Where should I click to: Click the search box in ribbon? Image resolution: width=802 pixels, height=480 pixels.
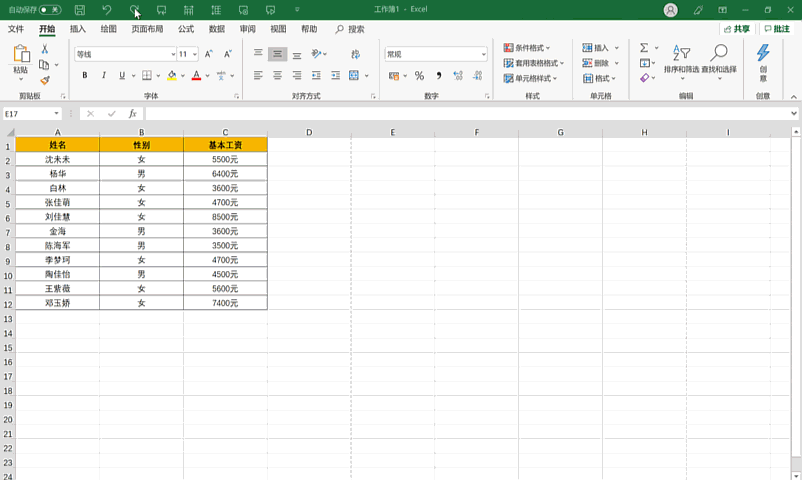pyautogui.click(x=350, y=29)
